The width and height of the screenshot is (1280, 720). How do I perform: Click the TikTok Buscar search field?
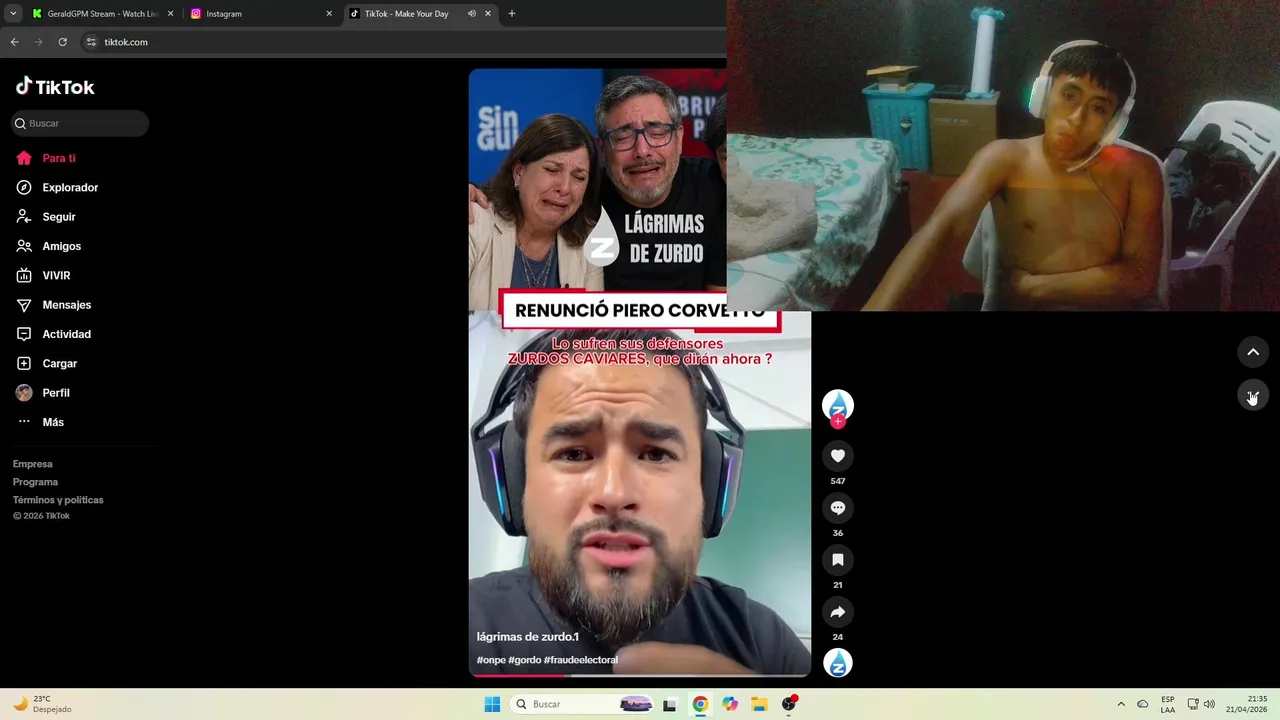point(80,123)
